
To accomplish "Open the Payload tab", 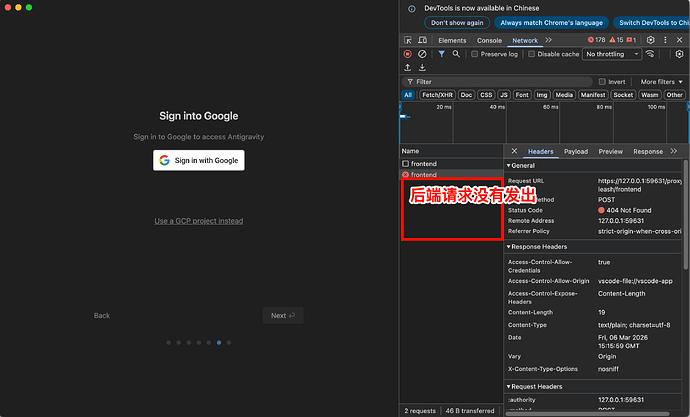I will click(x=576, y=151).
